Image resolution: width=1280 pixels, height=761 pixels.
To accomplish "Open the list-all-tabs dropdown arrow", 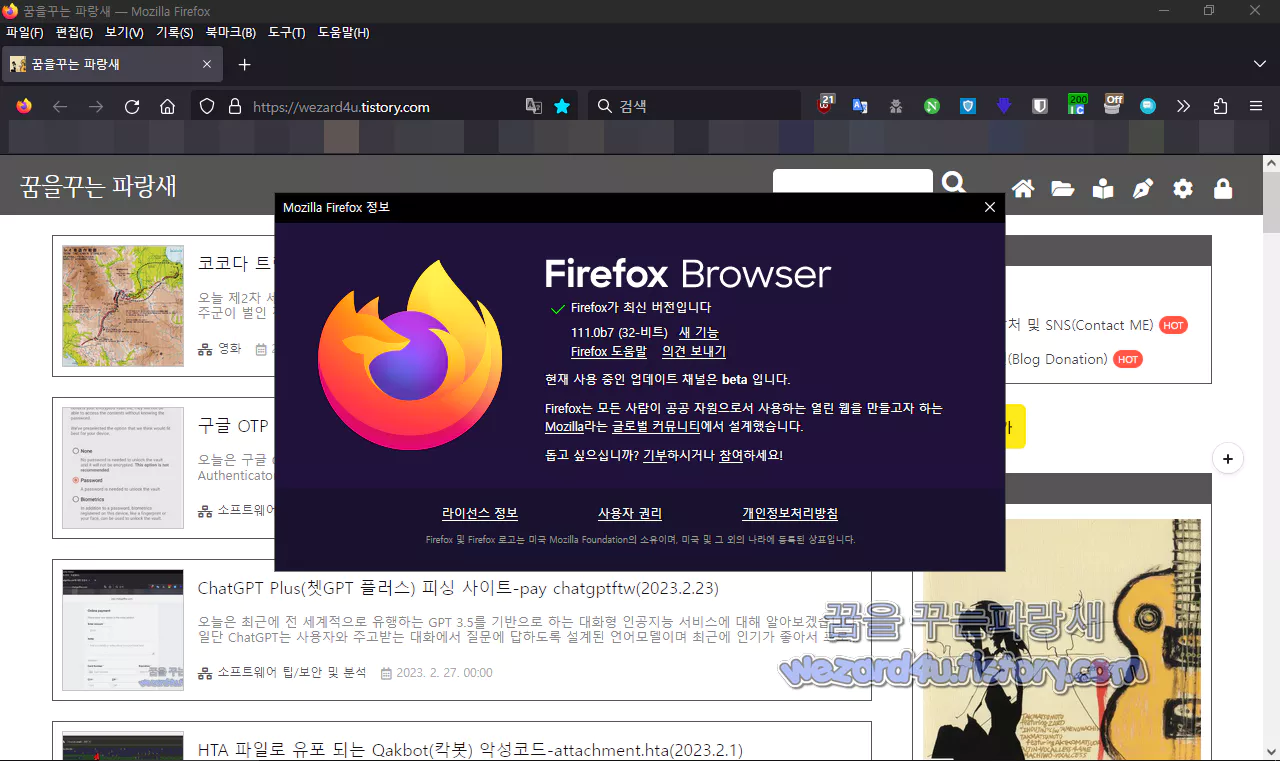I will coord(1259,64).
